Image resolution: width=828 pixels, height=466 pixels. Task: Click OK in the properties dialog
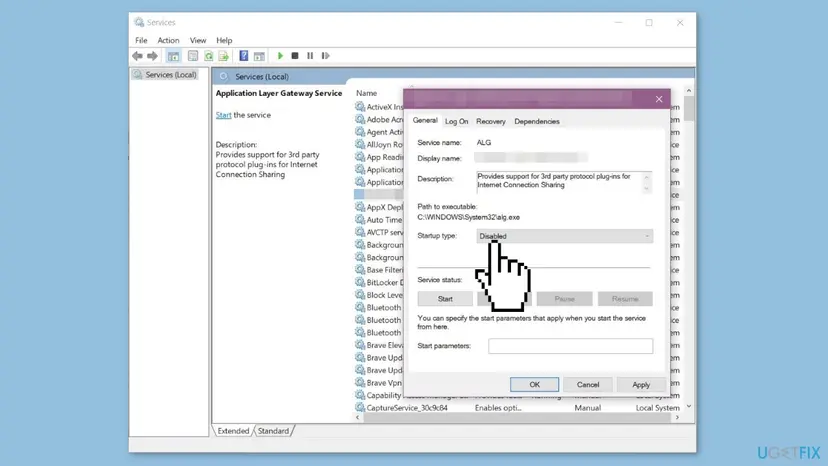tap(534, 385)
